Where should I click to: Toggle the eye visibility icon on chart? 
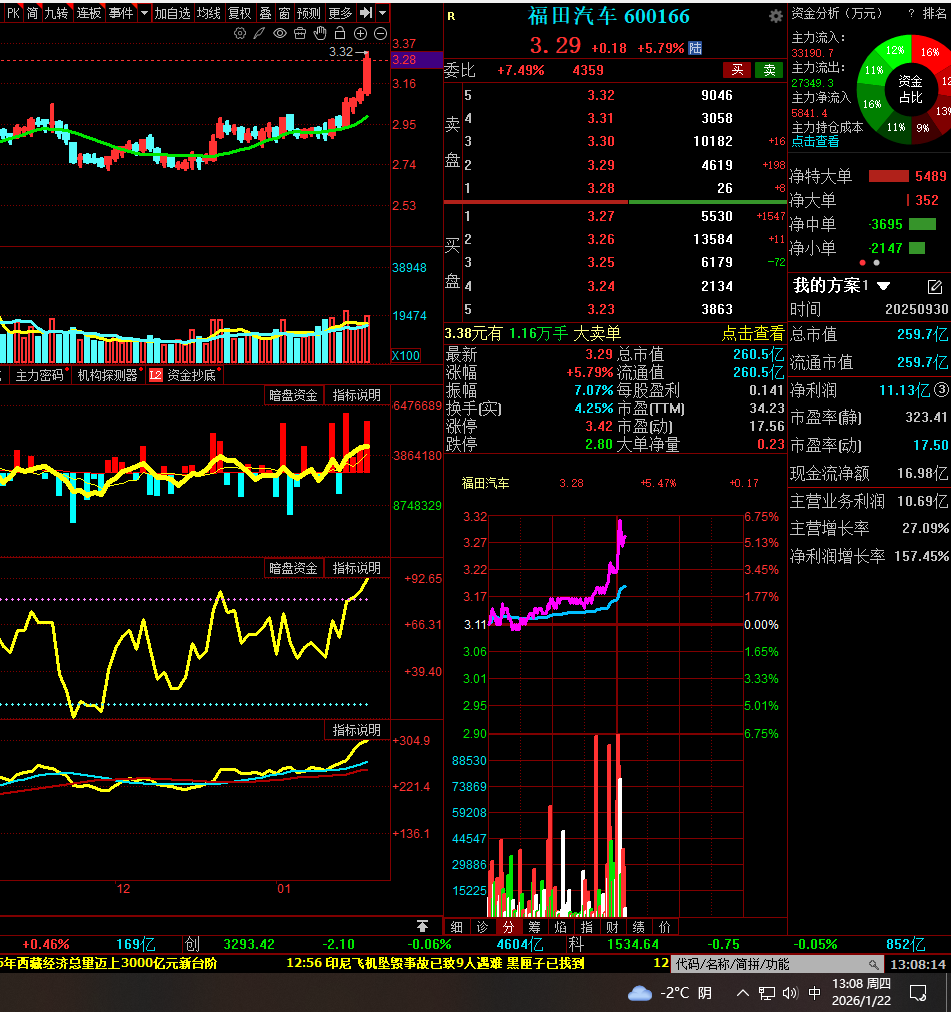click(280, 34)
